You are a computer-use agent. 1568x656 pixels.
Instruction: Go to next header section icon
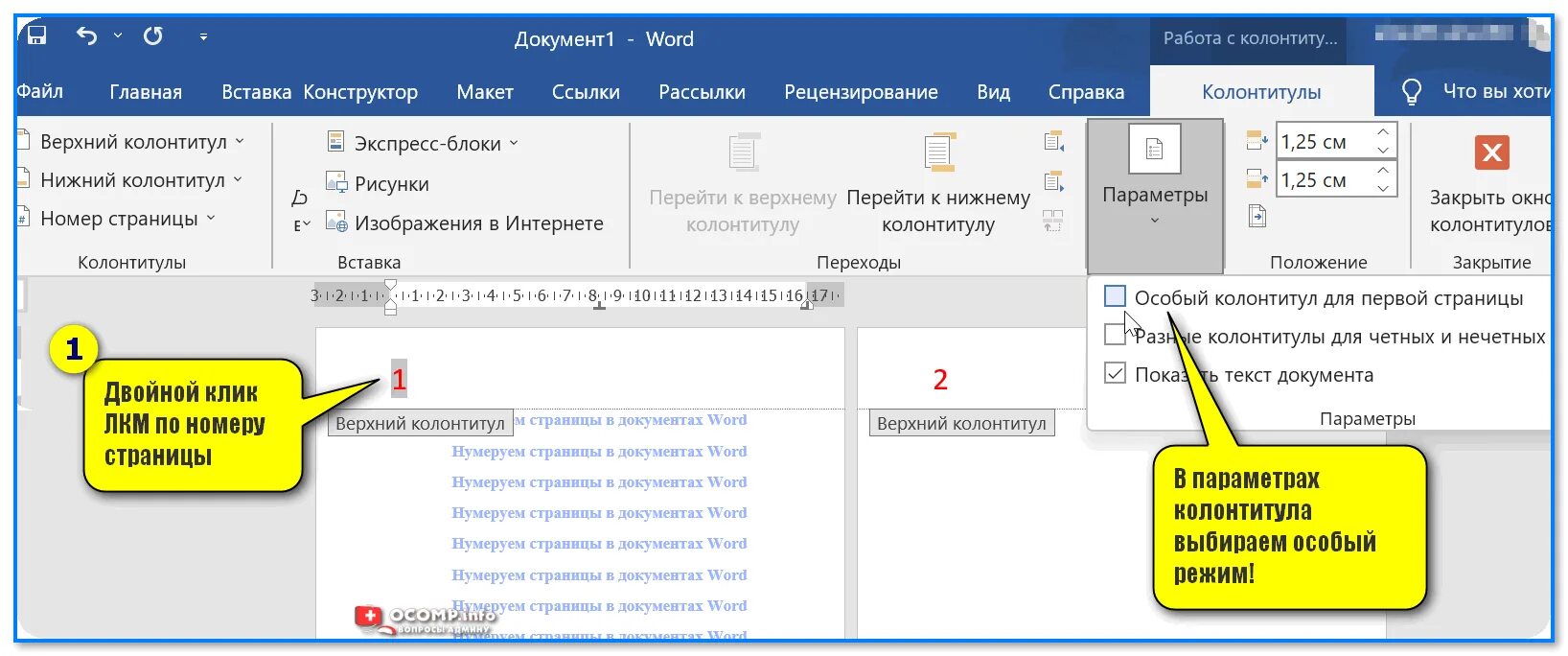pyautogui.click(x=1054, y=181)
